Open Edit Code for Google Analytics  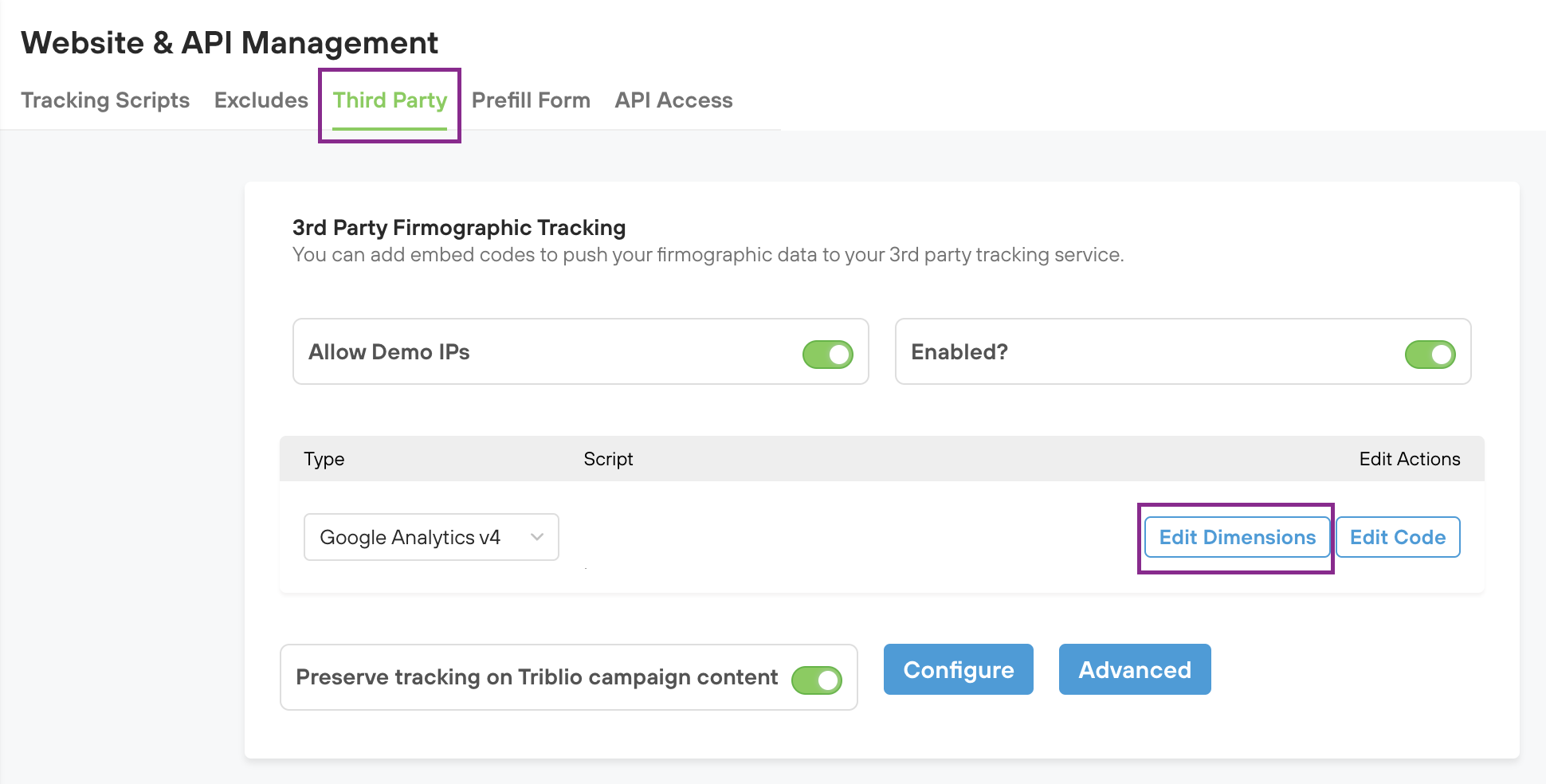pos(1397,537)
